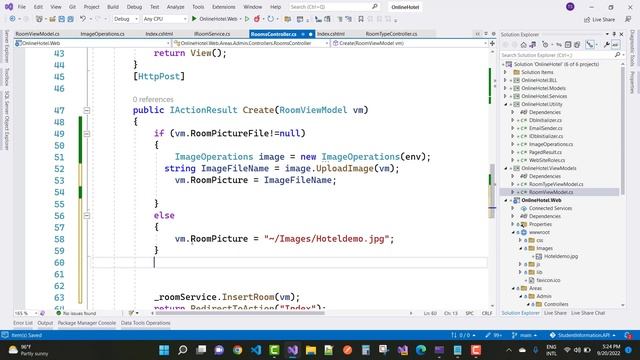
Task: Open the File menu
Action: 22,7
